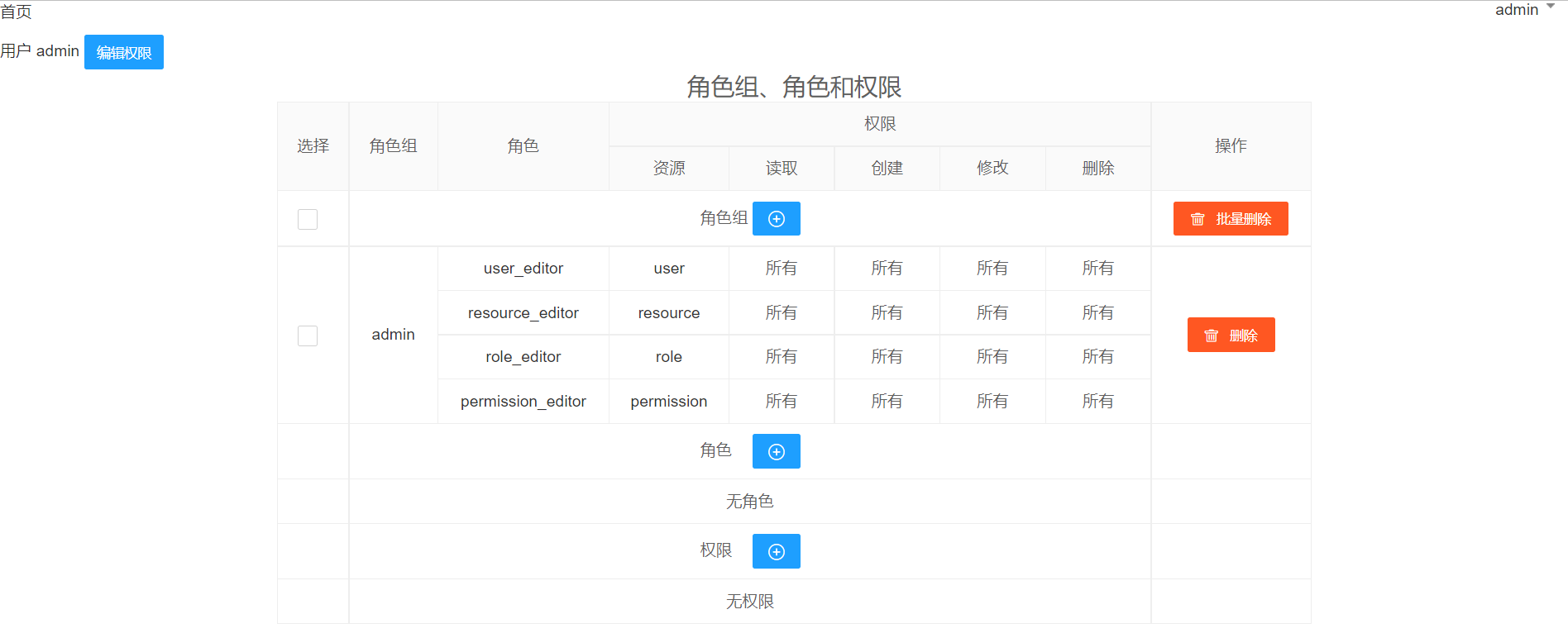Viewport: 1568px width, 638px height.
Task: Click the 角色组、角色和权限 table title
Action: (x=794, y=87)
